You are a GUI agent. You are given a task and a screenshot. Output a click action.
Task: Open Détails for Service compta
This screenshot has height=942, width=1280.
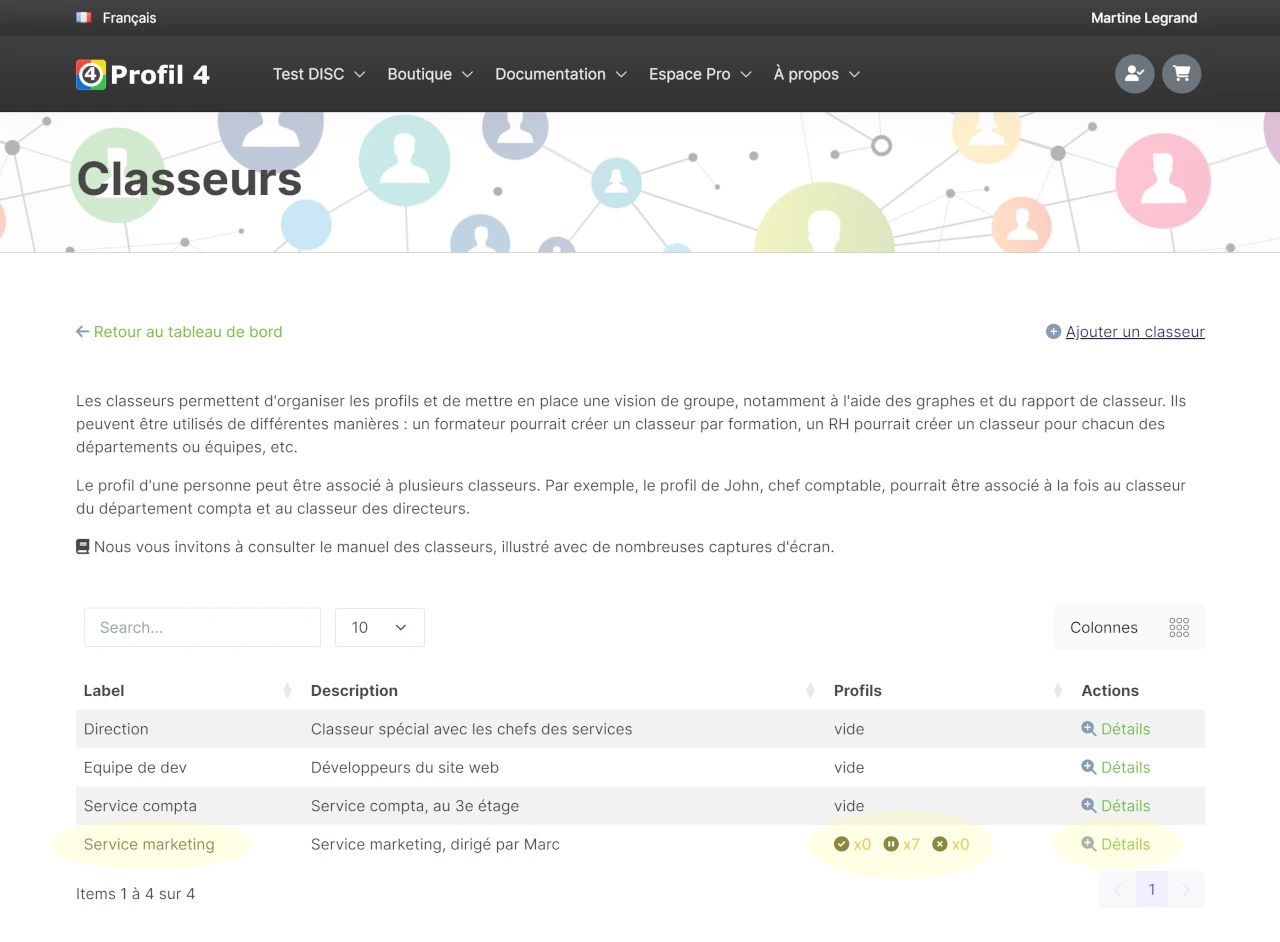coord(1116,806)
